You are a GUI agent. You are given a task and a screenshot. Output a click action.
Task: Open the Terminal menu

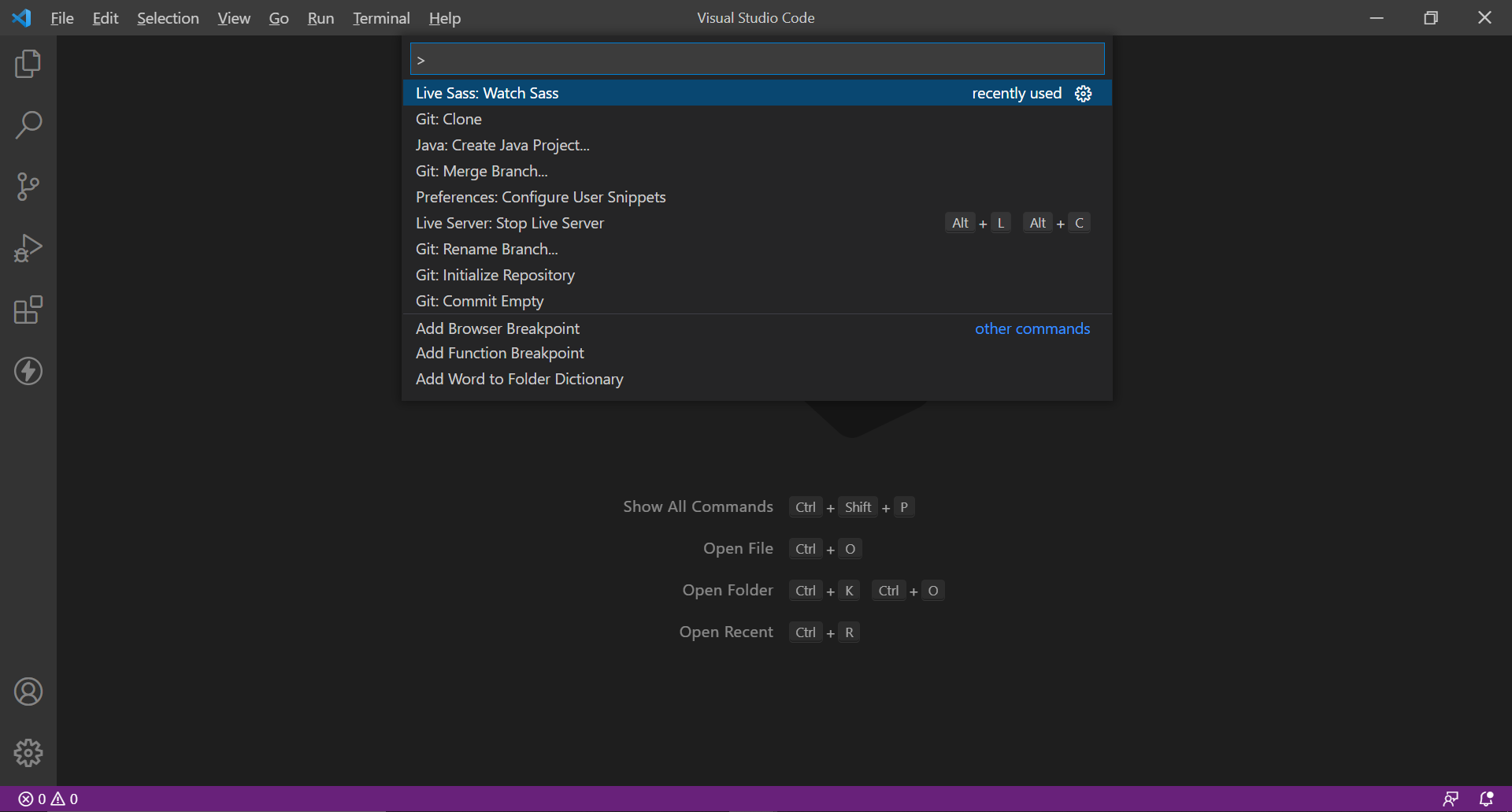pyautogui.click(x=381, y=18)
